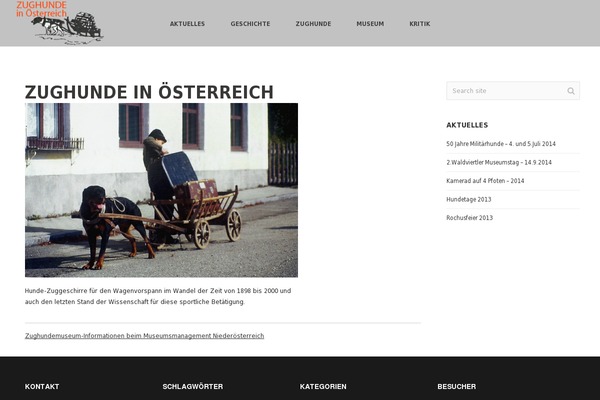Click the search magnifier icon
600x400 pixels.
coord(571,91)
